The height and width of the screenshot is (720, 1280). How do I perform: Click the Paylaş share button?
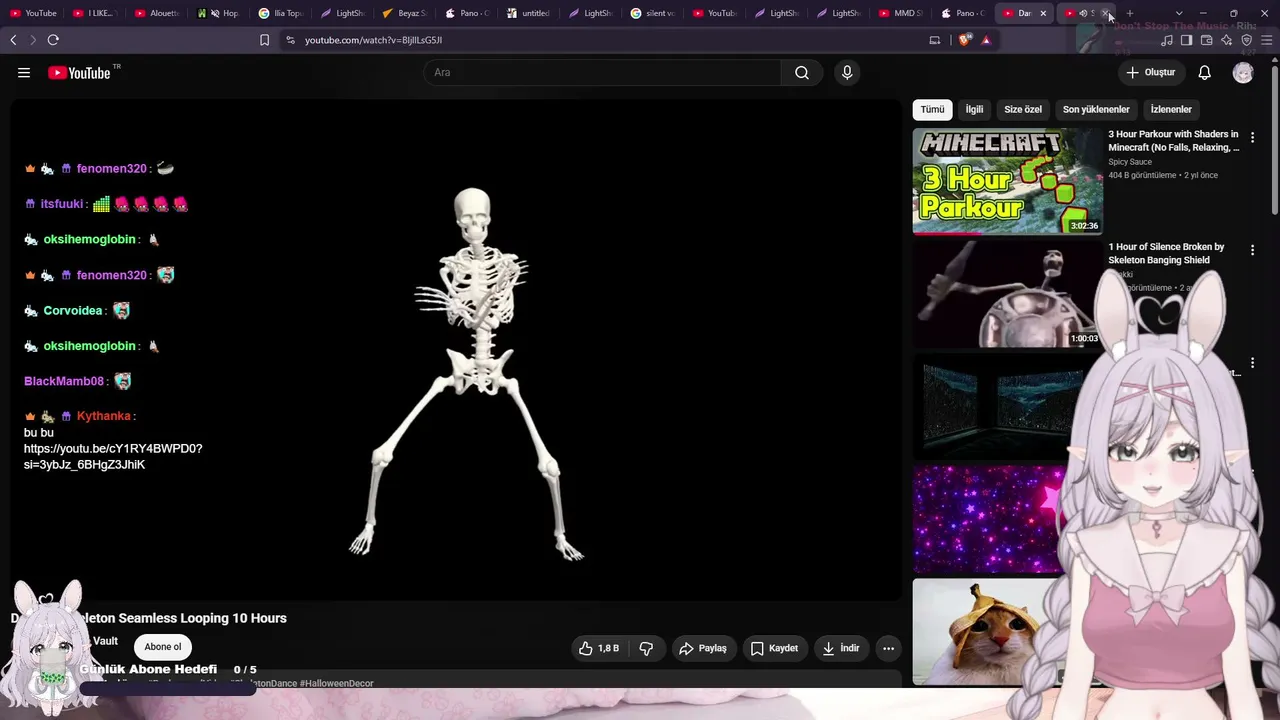(x=703, y=648)
